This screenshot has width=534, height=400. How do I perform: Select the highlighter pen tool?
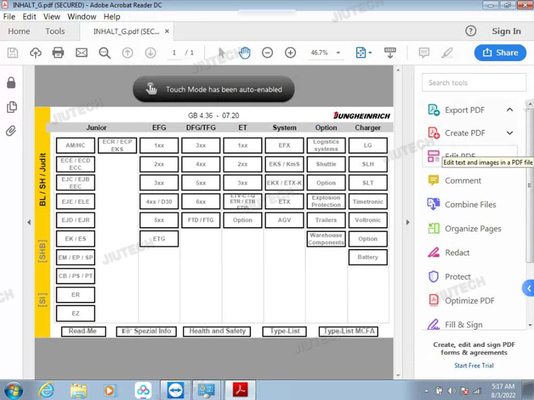point(447,53)
